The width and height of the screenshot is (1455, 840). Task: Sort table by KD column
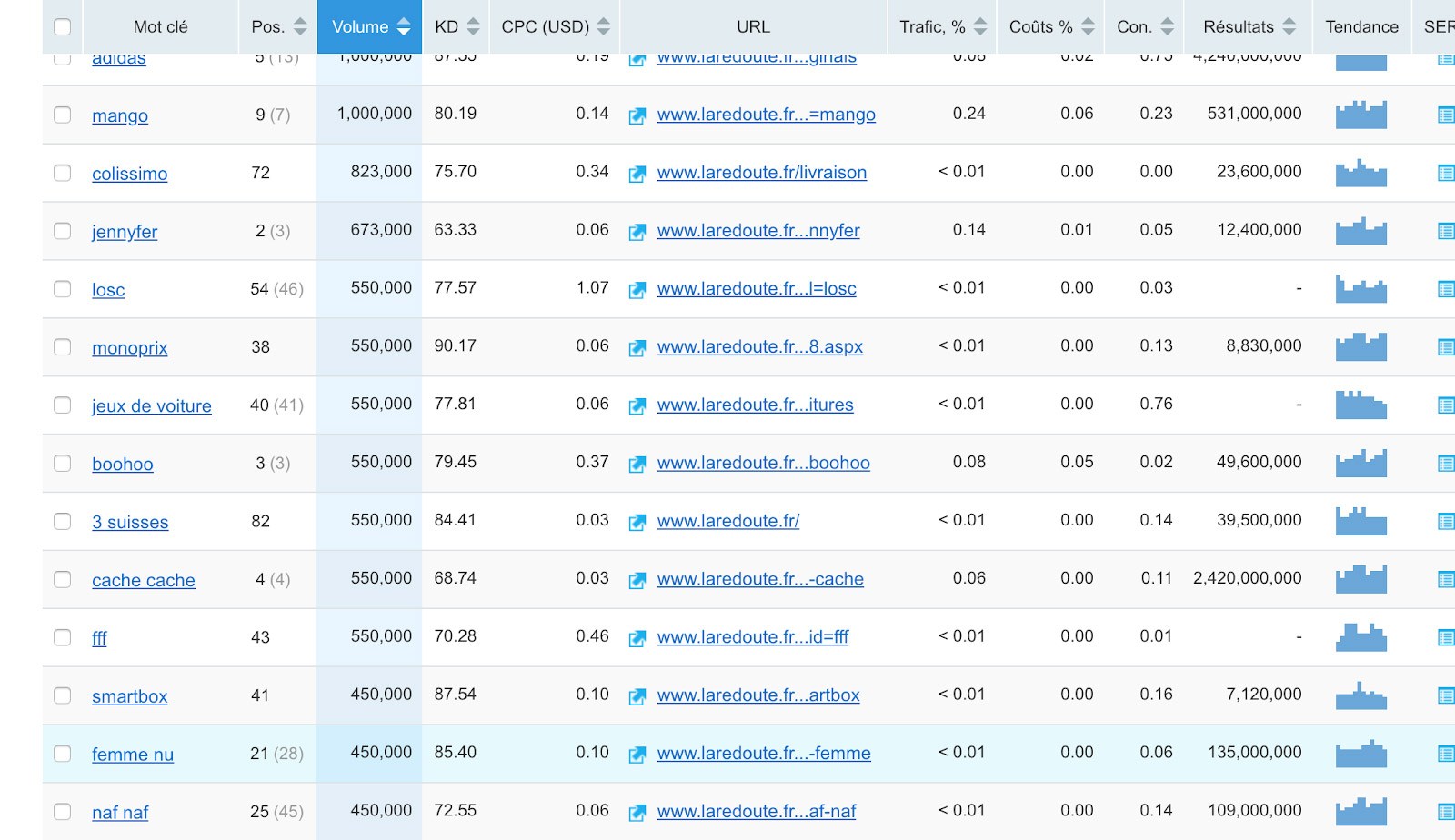point(456,27)
